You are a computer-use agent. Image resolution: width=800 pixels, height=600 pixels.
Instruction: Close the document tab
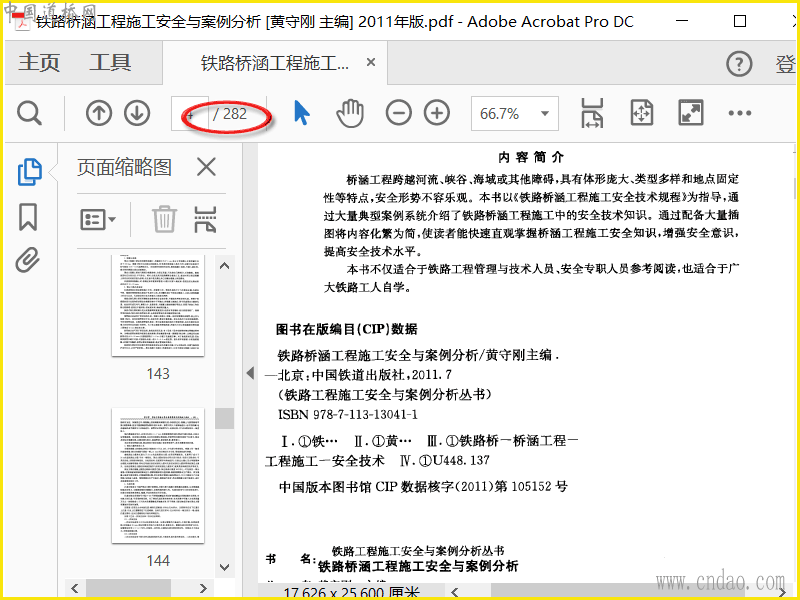click(371, 62)
